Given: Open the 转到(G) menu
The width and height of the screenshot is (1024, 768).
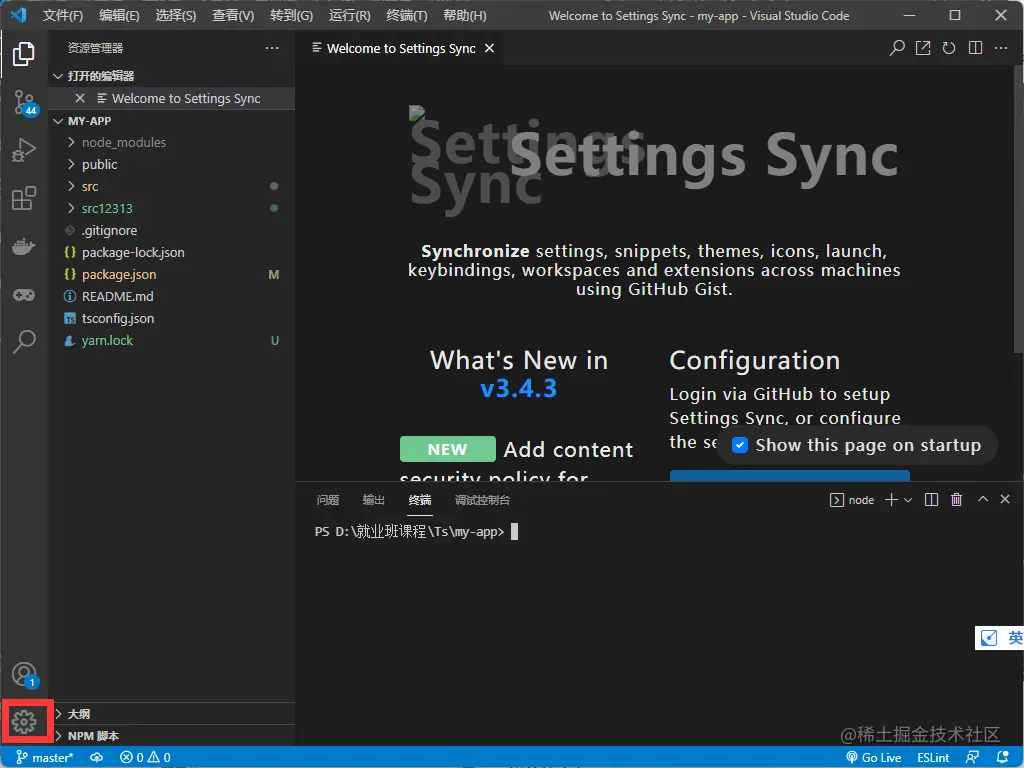Looking at the screenshot, I should pos(291,16).
